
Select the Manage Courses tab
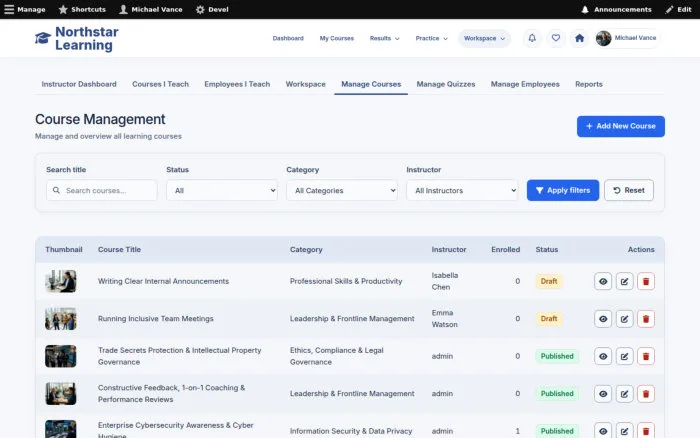click(371, 84)
